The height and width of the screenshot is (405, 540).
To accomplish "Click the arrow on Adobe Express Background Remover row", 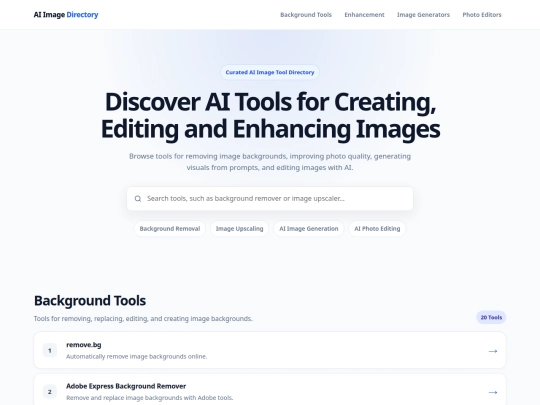I will (493, 392).
